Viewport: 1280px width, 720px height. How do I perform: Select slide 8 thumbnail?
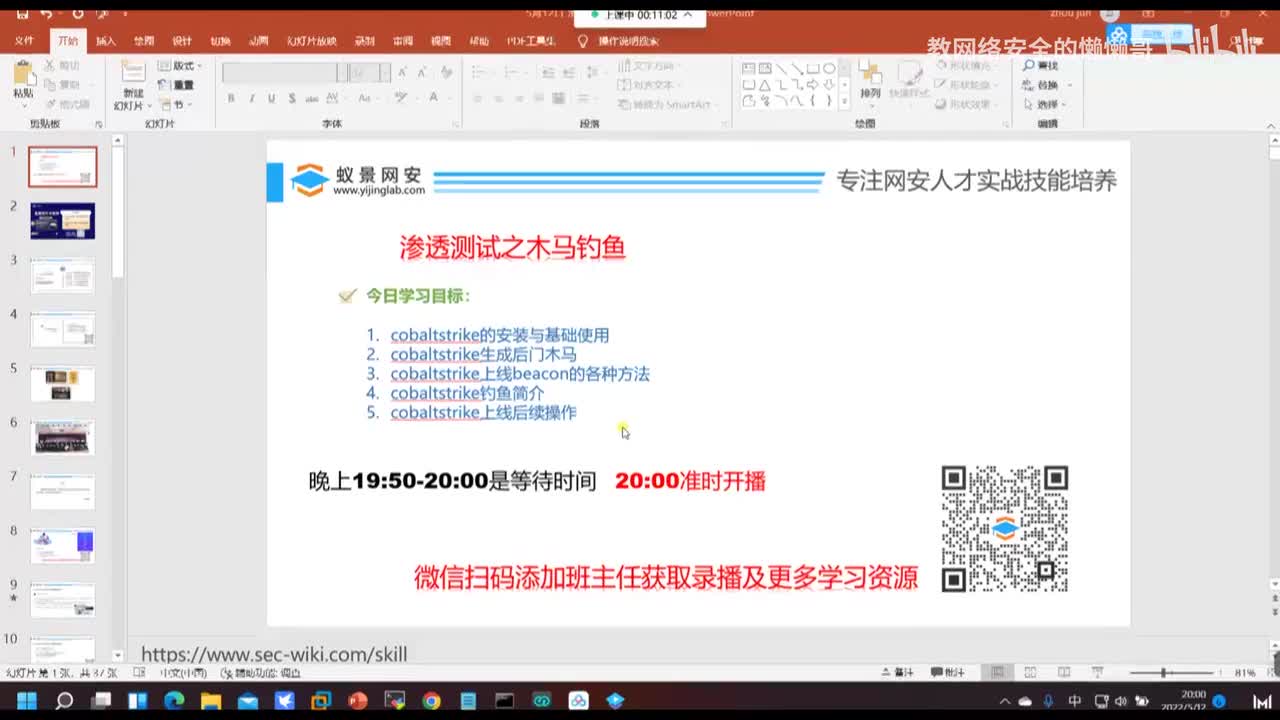tap(62, 546)
